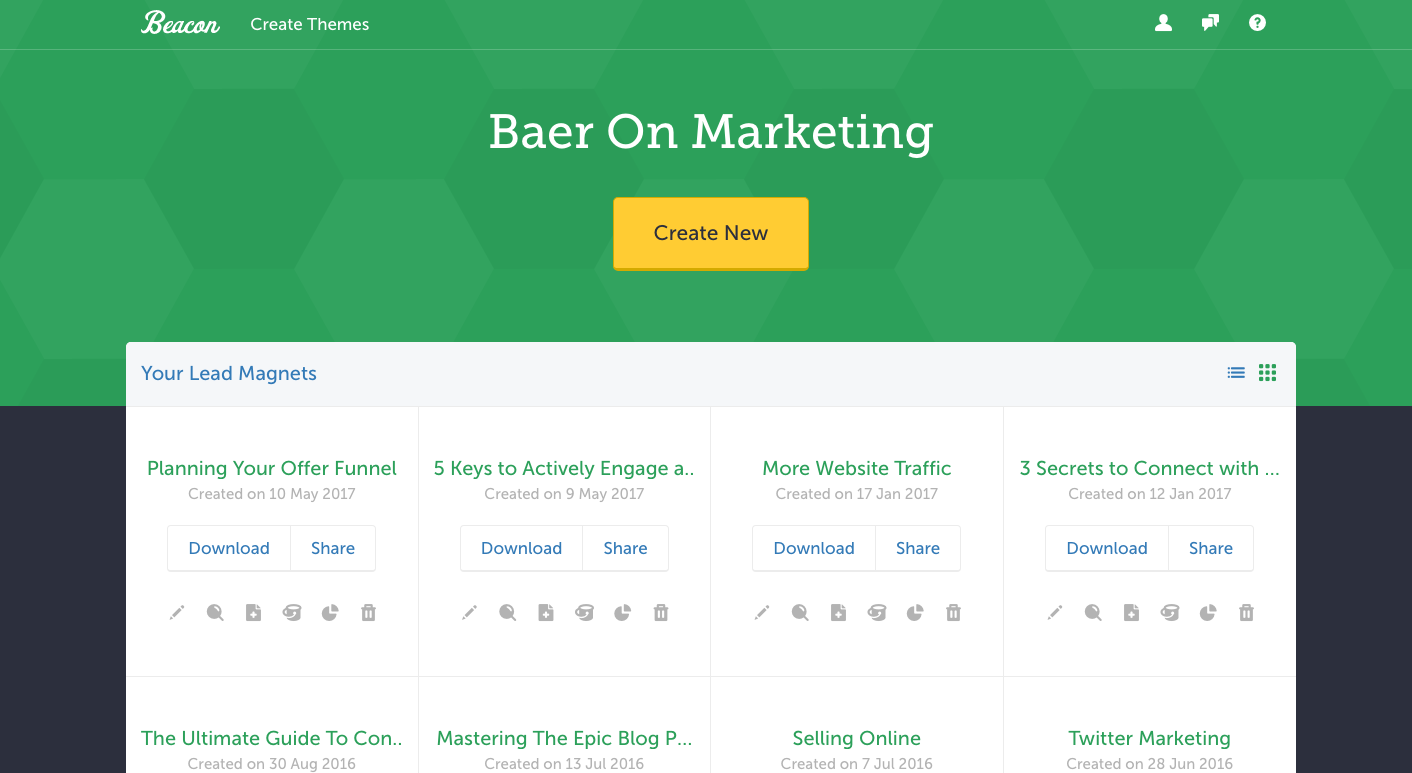This screenshot has height=773, width=1412.
Task: View stats pie chart for Planning Your Offer Funnel
Action: tap(330, 613)
